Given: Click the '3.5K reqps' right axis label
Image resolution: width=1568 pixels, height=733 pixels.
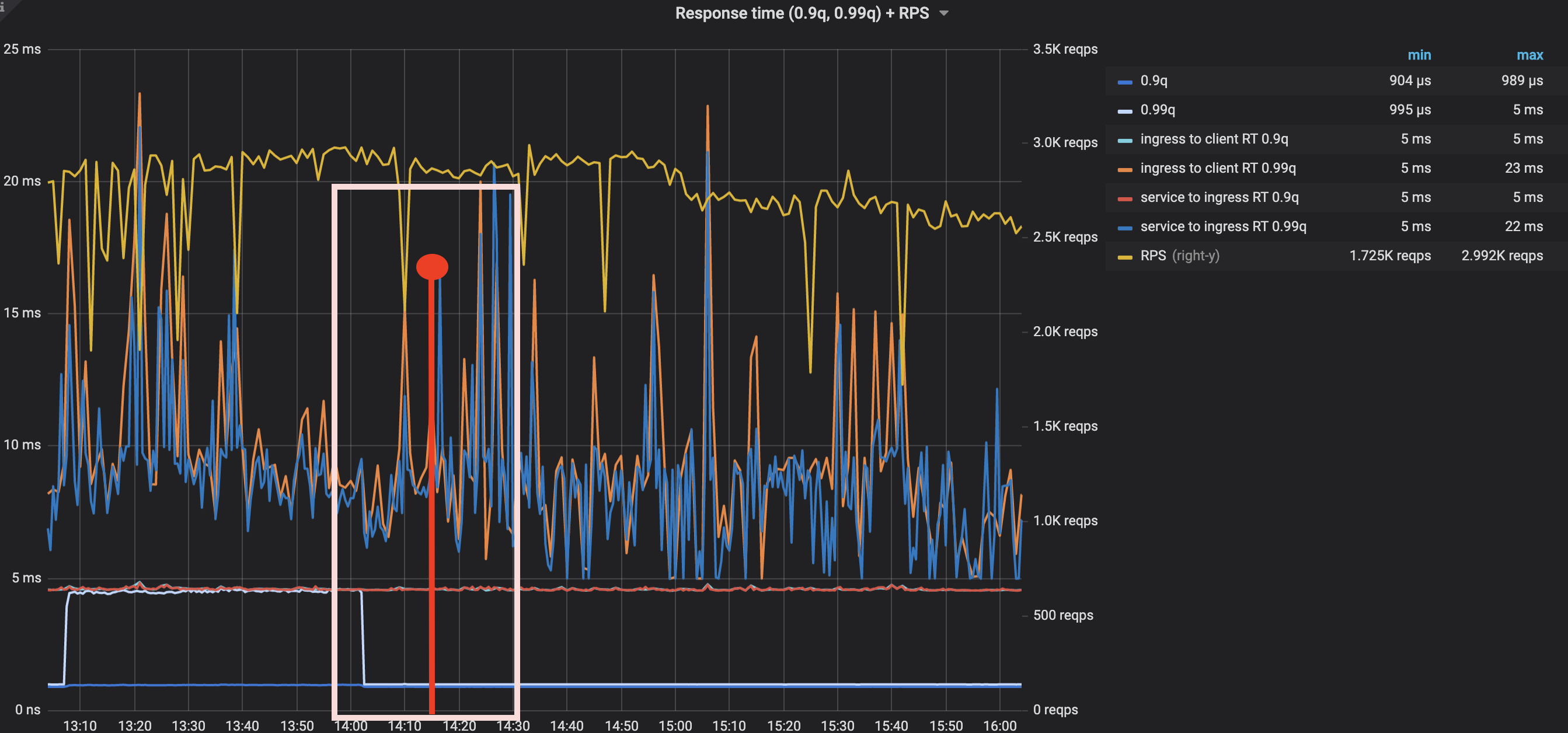Looking at the screenshot, I should pos(1065,49).
